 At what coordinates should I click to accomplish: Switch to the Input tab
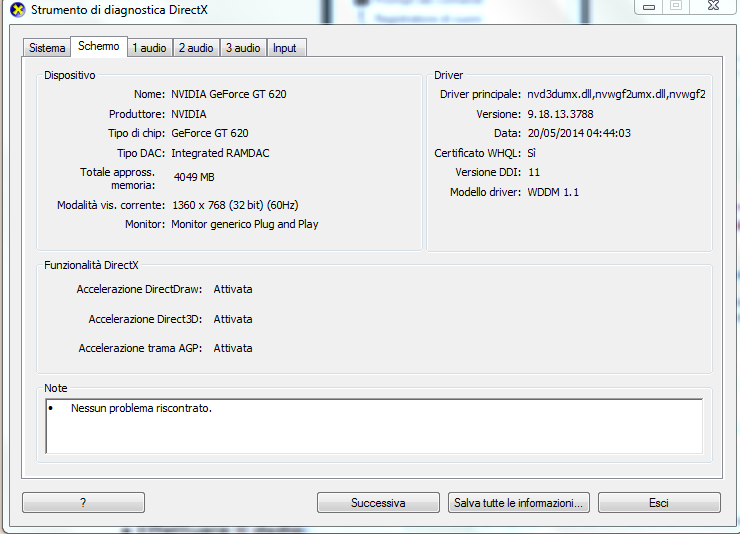tap(286, 48)
